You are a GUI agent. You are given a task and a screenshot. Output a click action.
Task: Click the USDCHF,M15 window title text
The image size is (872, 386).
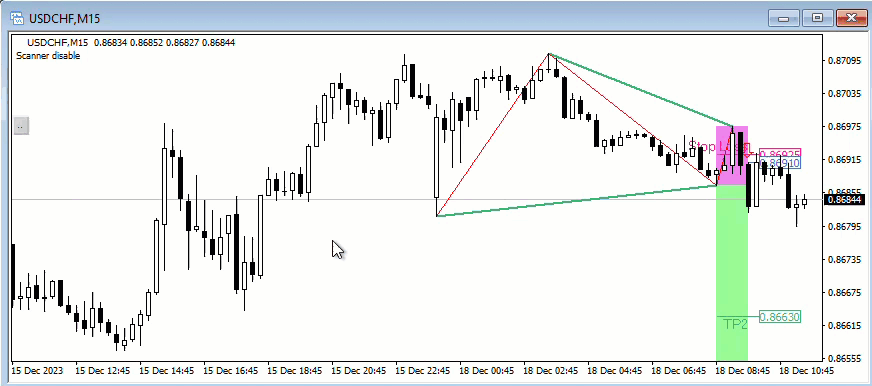click(65, 19)
